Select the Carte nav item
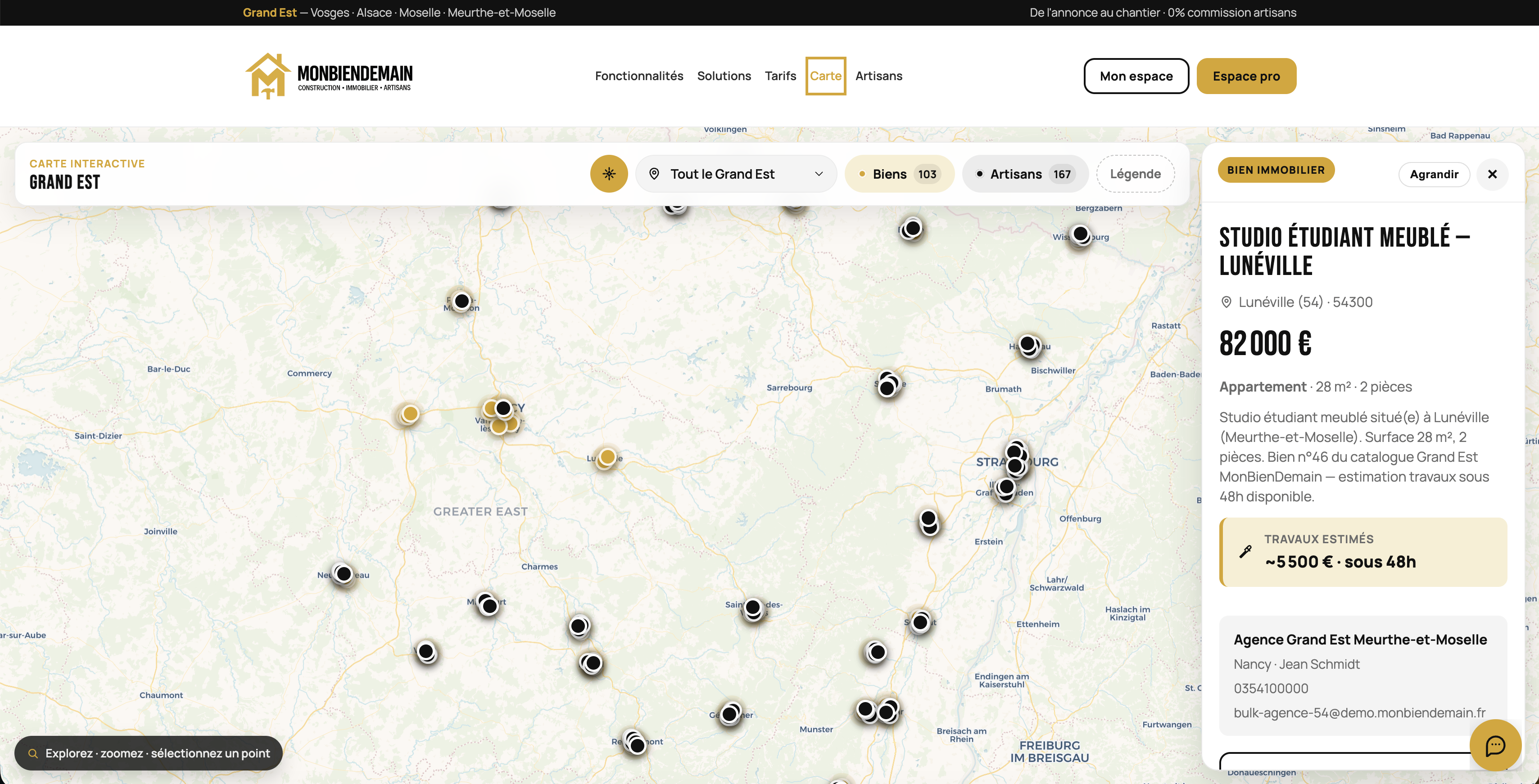Screen dimensions: 1539x784 (x=826, y=76)
